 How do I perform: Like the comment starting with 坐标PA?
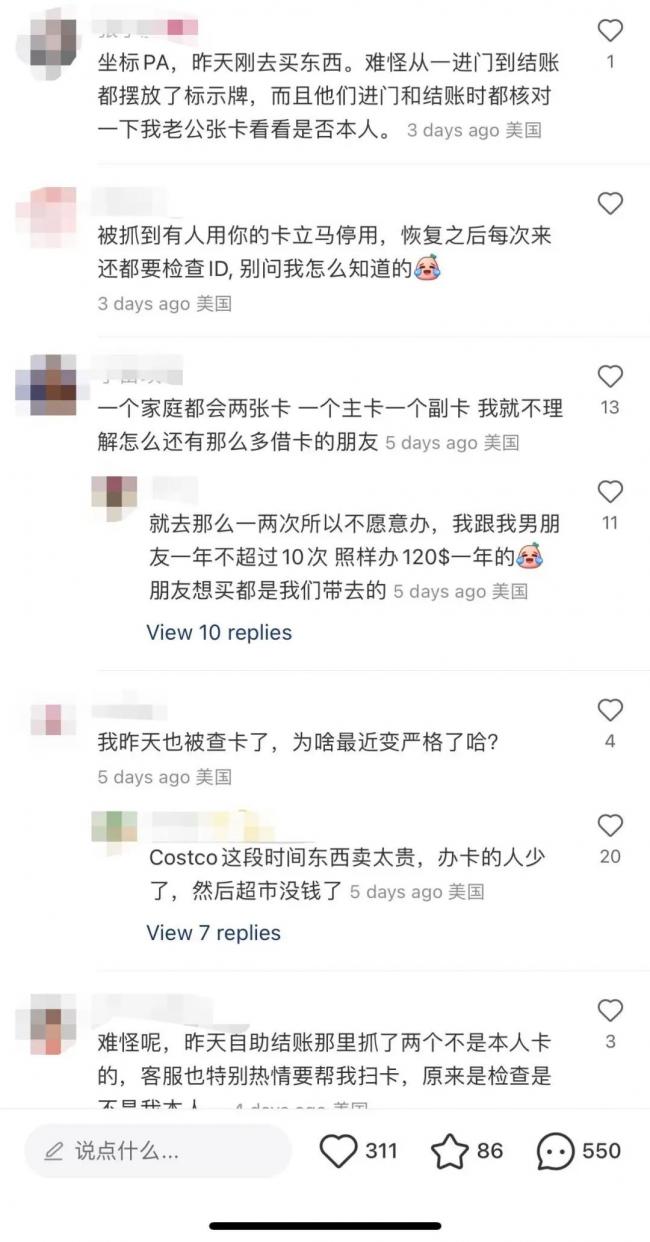coord(610,31)
